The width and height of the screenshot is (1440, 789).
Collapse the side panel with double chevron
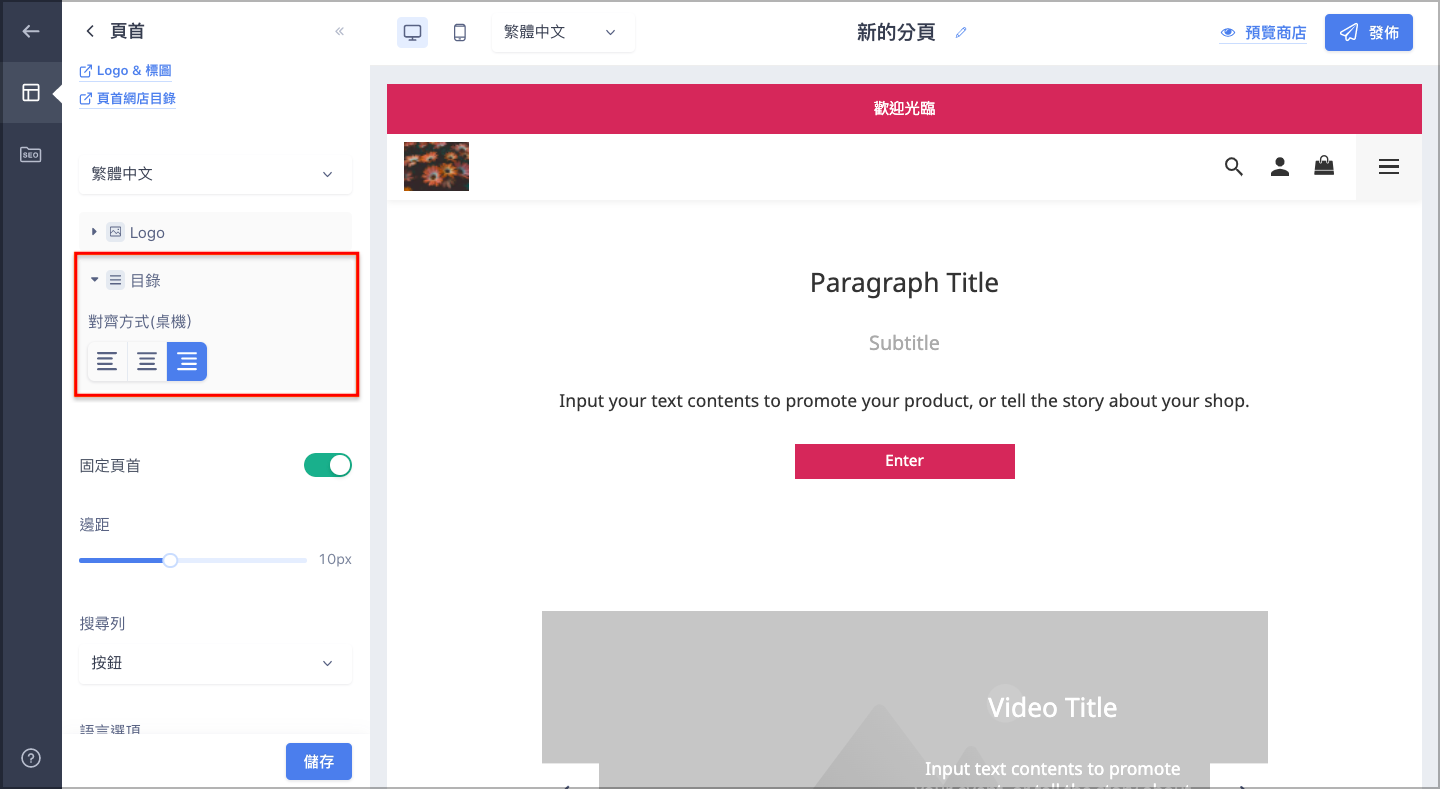[340, 31]
